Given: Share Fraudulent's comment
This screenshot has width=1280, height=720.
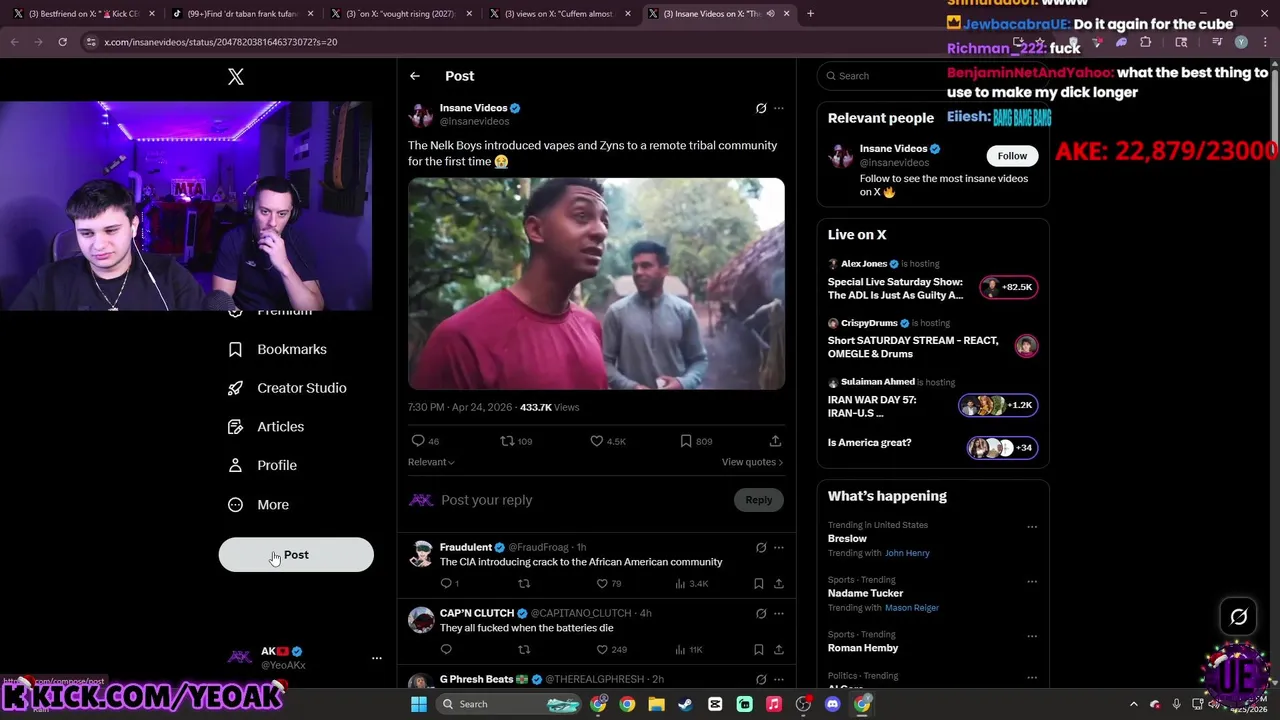Looking at the screenshot, I should (x=779, y=584).
